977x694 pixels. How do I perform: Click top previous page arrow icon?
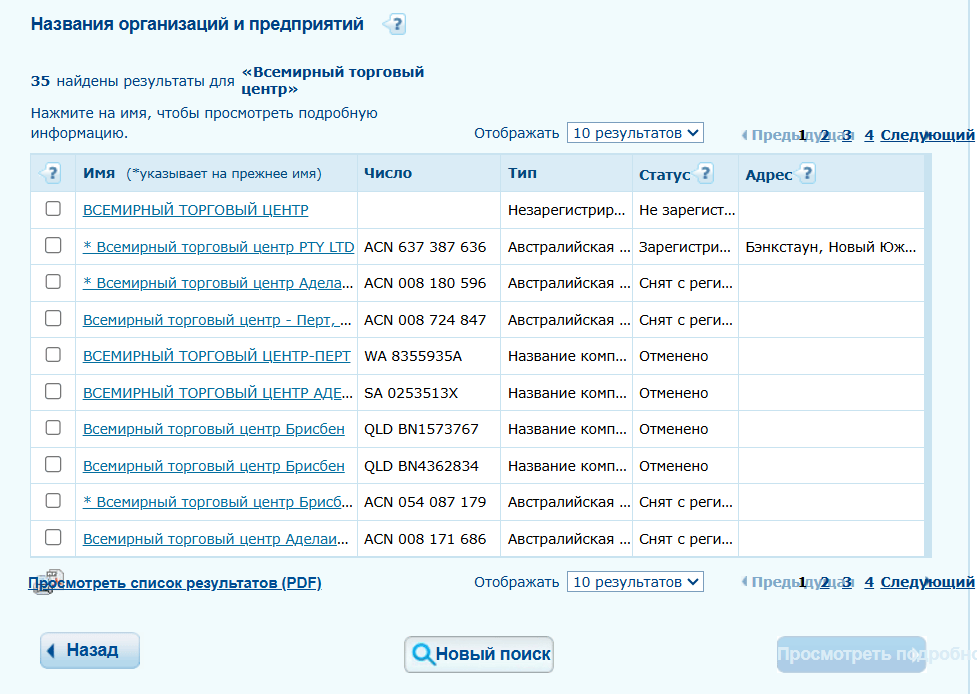point(744,135)
